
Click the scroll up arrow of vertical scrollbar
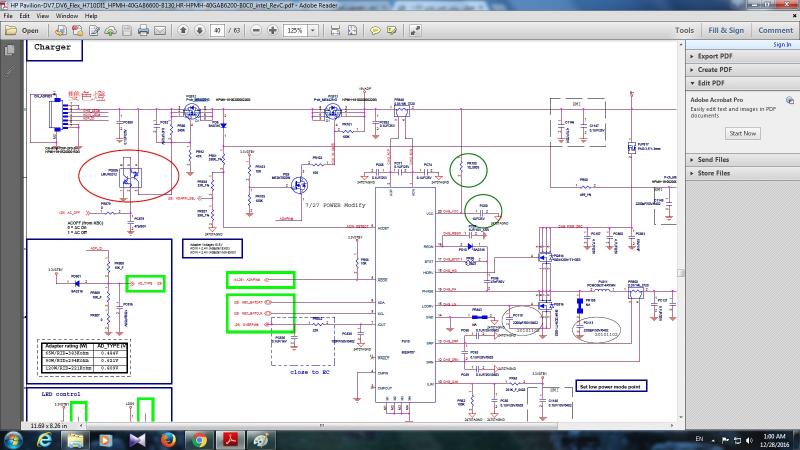coord(681,45)
